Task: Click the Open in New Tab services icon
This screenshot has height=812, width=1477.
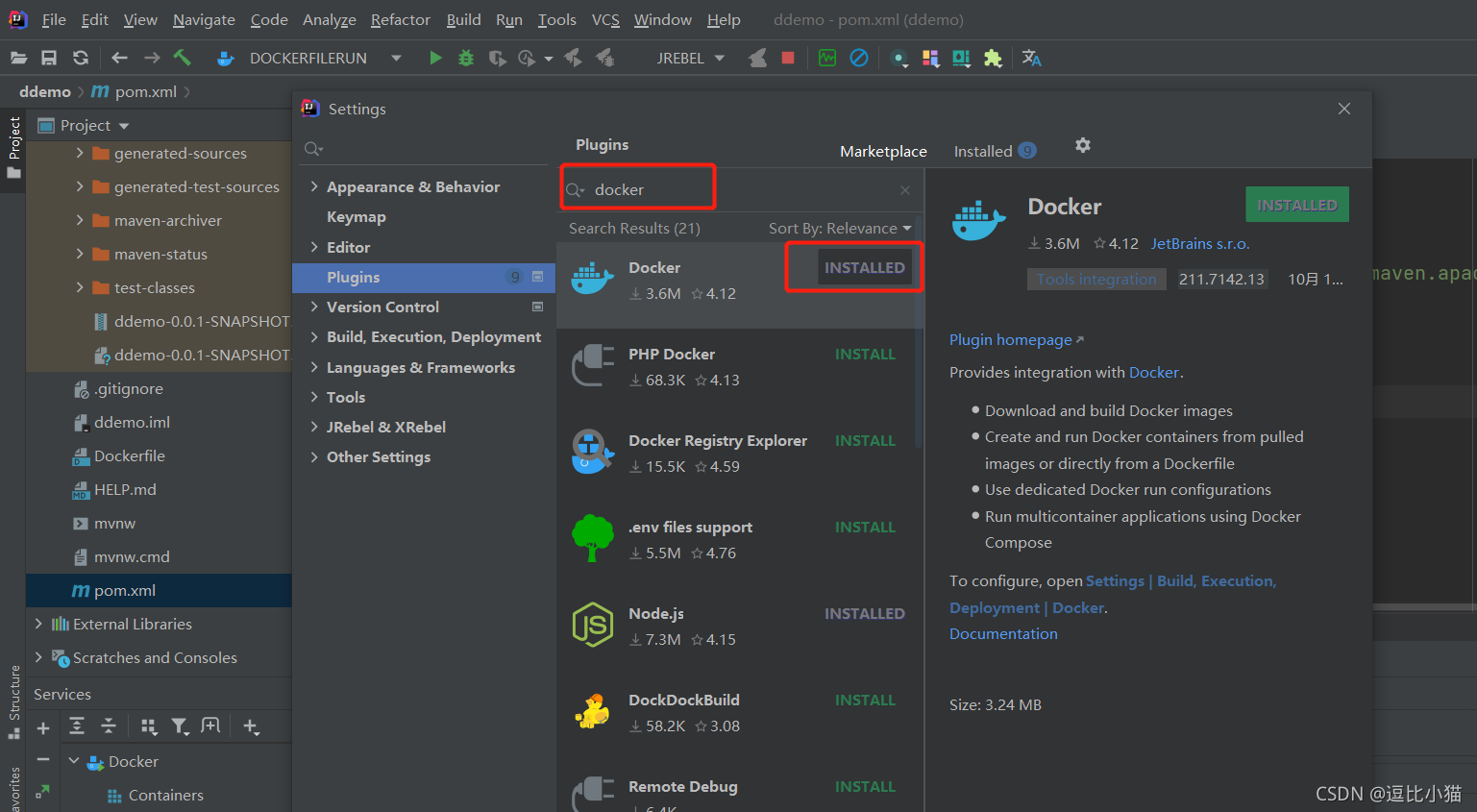Action: [x=210, y=726]
